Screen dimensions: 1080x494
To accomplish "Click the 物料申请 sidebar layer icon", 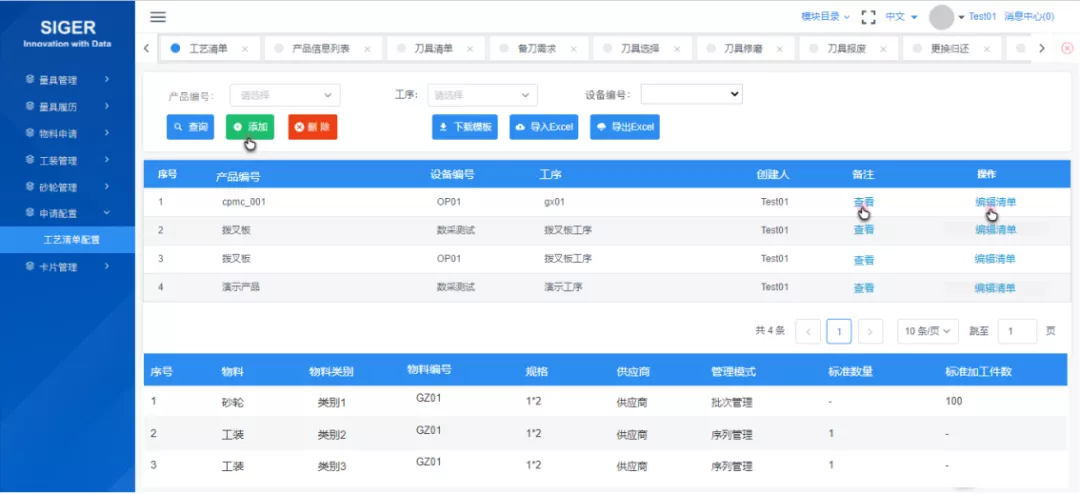I will click(x=30, y=132).
